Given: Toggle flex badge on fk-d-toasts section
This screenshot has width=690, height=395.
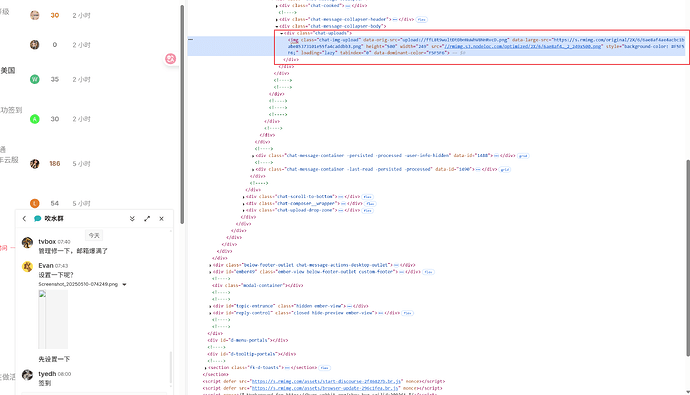Looking at the screenshot, I should point(325,368).
